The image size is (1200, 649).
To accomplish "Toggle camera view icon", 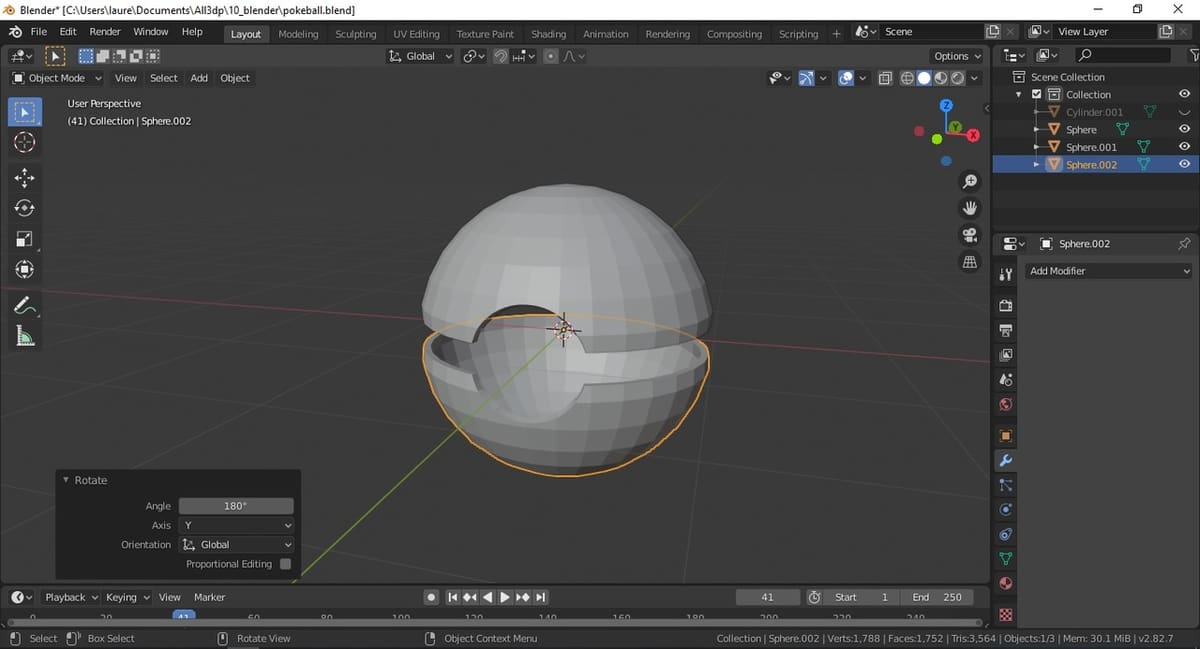I will [x=969, y=235].
